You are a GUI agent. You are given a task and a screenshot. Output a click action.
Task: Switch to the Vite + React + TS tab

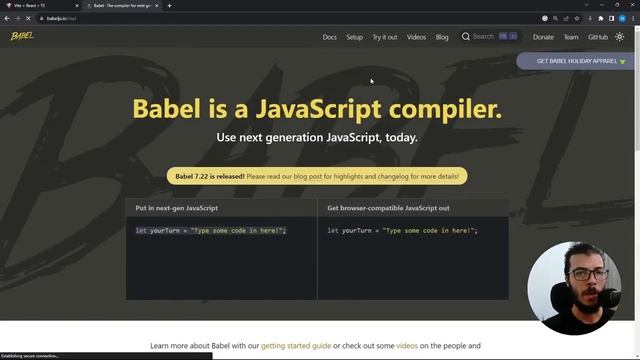(x=41, y=6)
